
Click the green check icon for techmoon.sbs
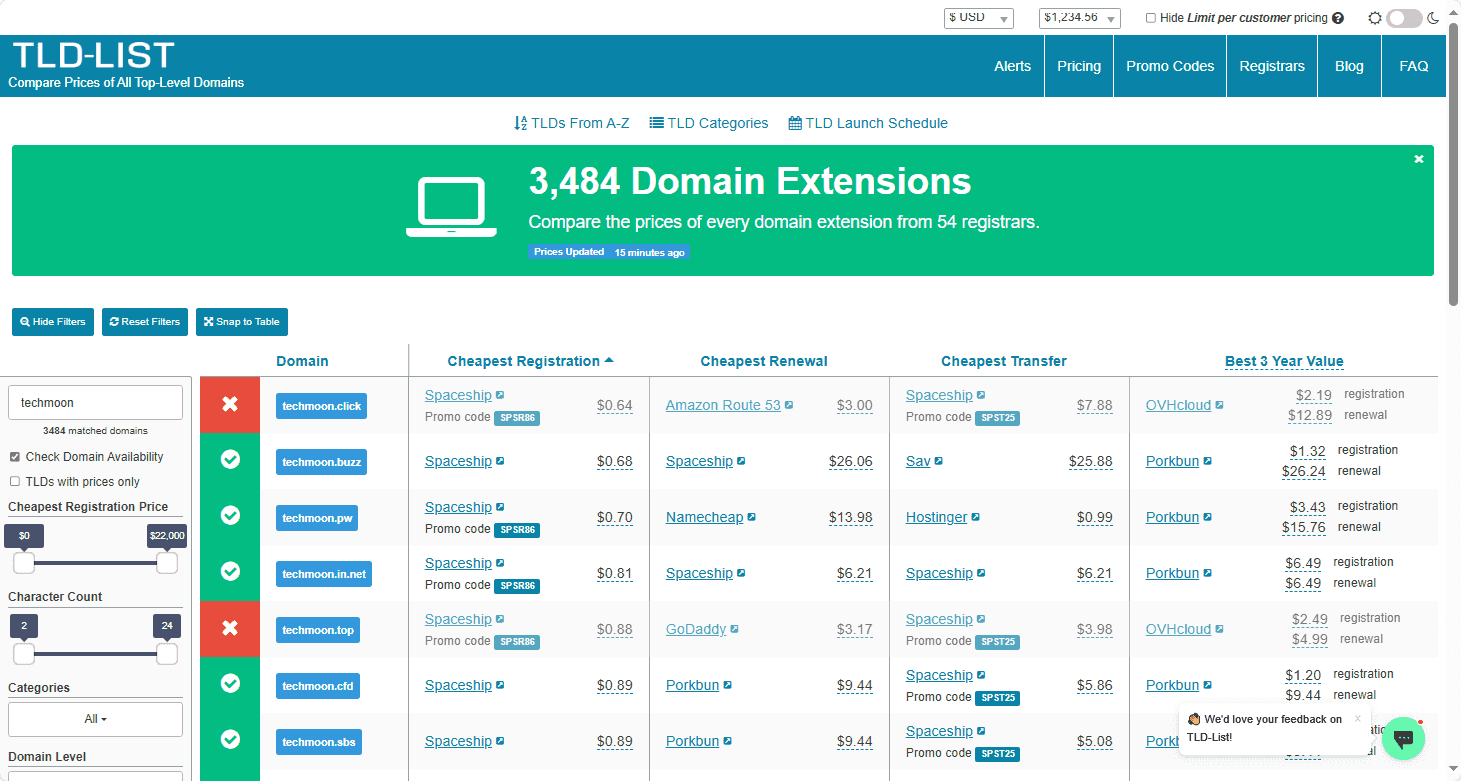tap(230, 739)
